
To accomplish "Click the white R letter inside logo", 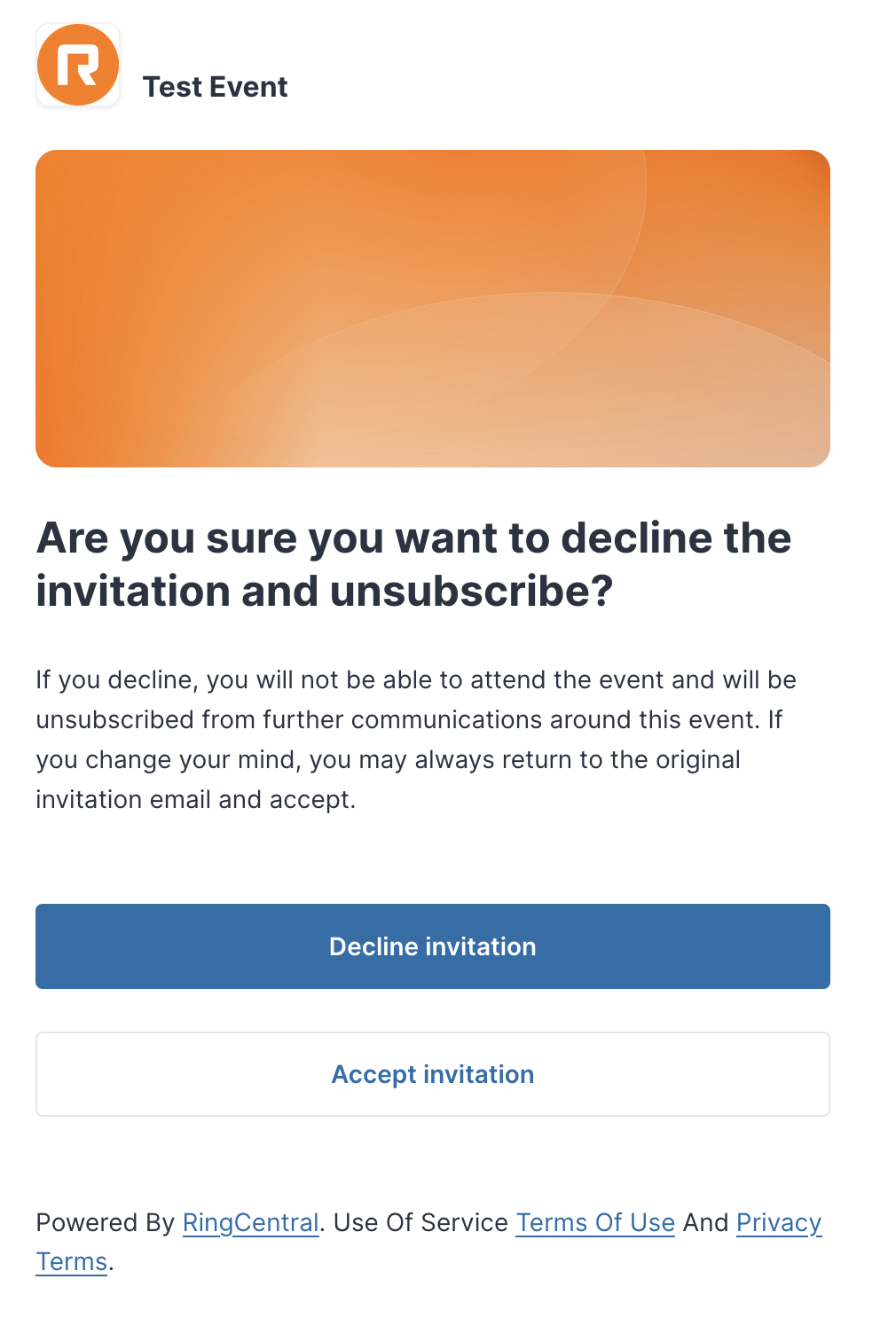I will [77, 66].
